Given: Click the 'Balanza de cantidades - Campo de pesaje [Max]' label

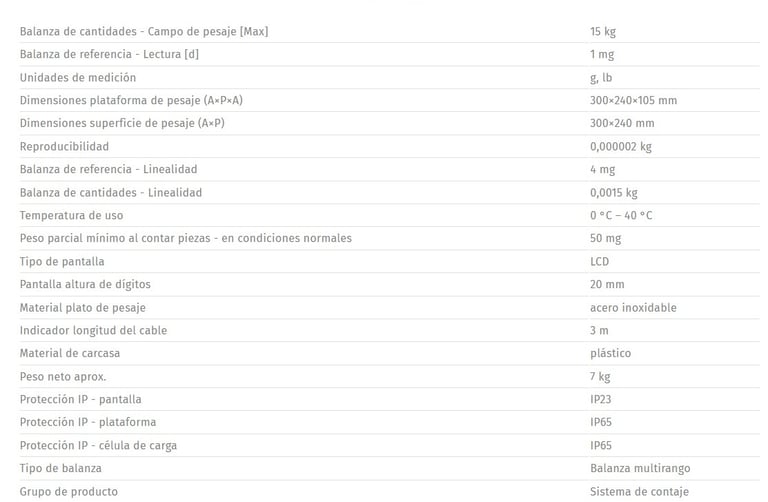Looking at the screenshot, I should pyautogui.click(x=144, y=31).
